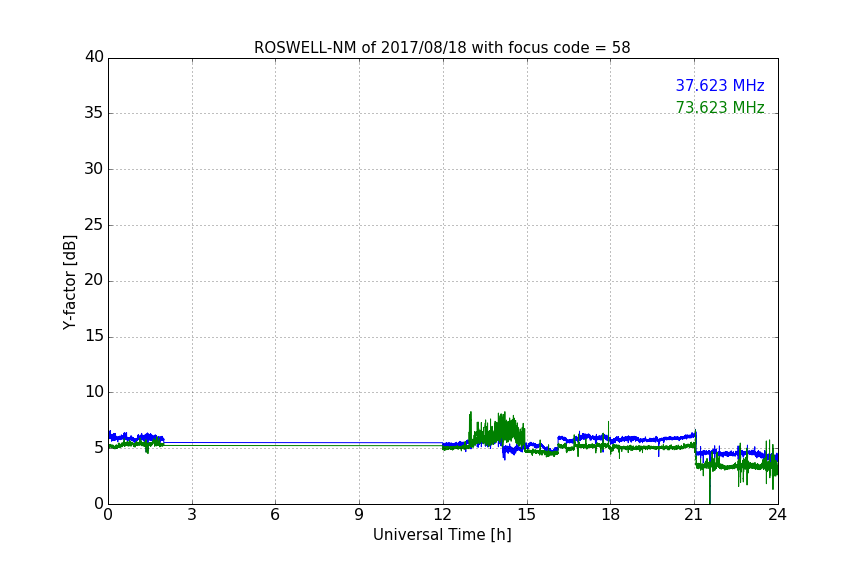Select the blue 37.623 MHz legend label
This screenshot has width=864, height=576.
tap(720, 86)
